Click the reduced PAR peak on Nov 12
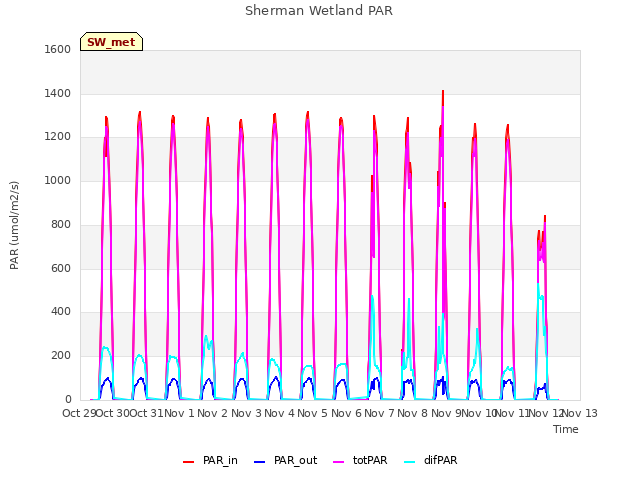 tap(544, 217)
